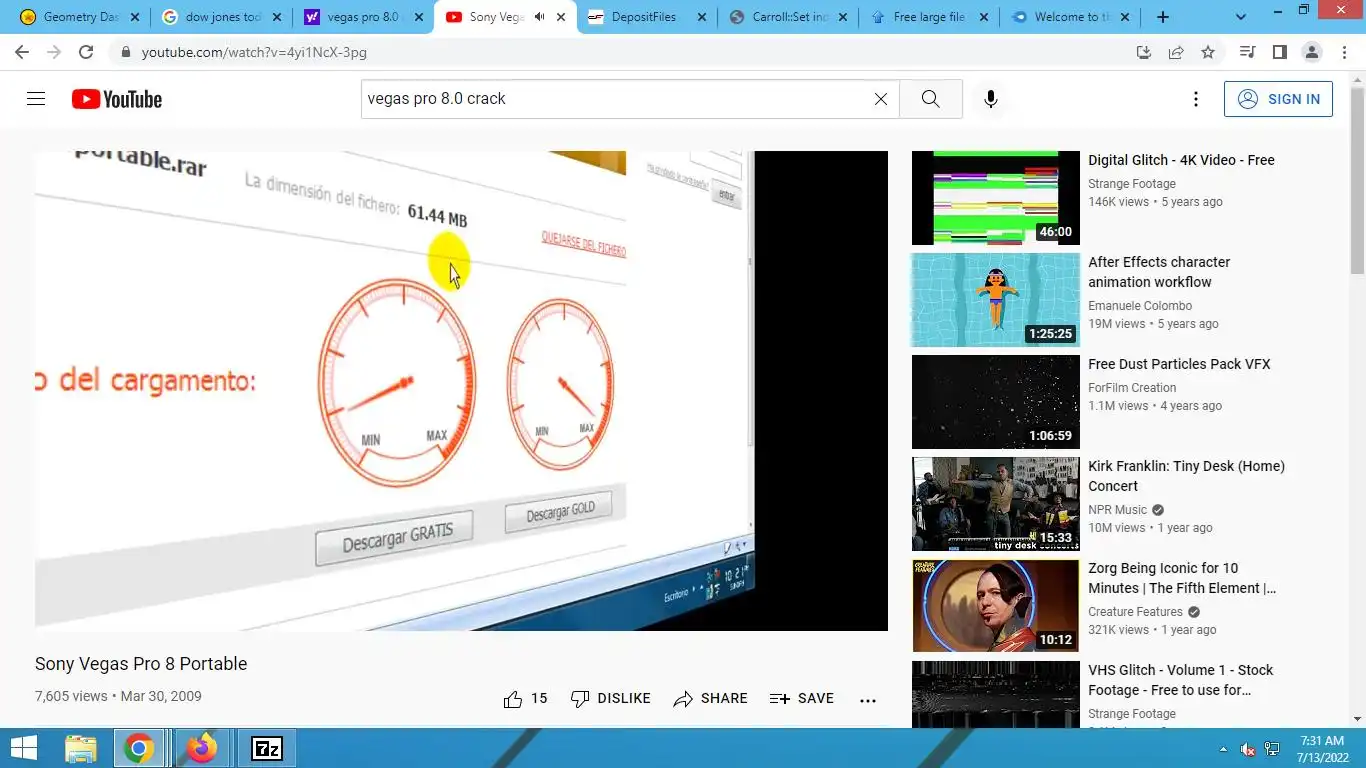Viewport: 1366px width, 768px height.
Task: Open 7-Zip from the taskbar
Action: click(267, 748)
